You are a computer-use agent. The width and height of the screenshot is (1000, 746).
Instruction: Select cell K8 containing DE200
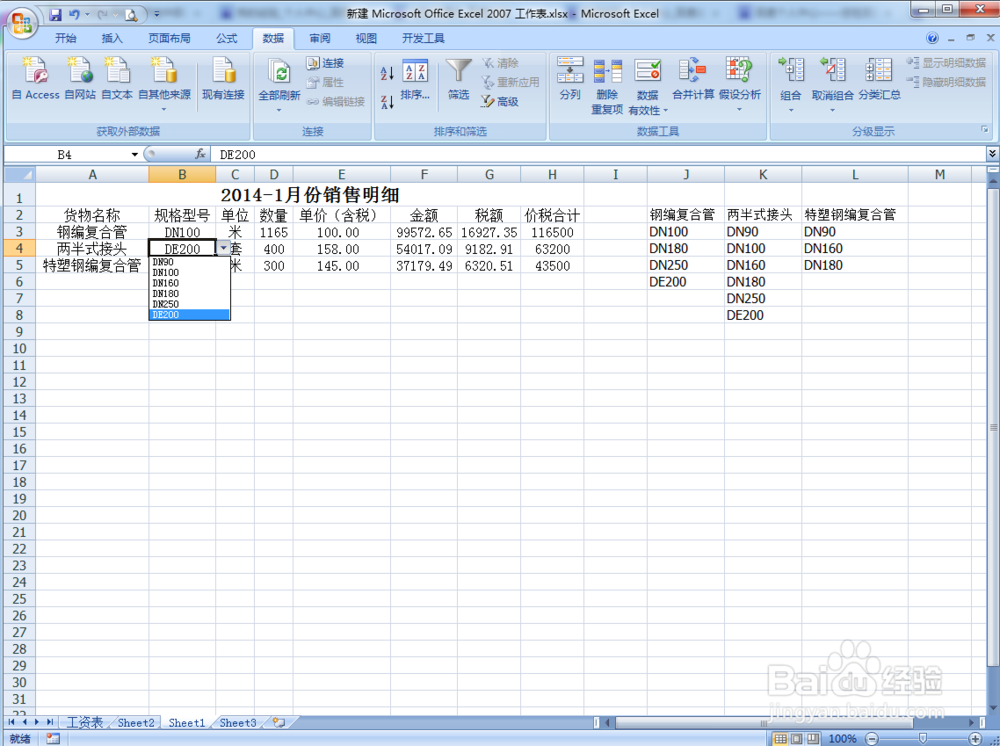tap(763, 315)
